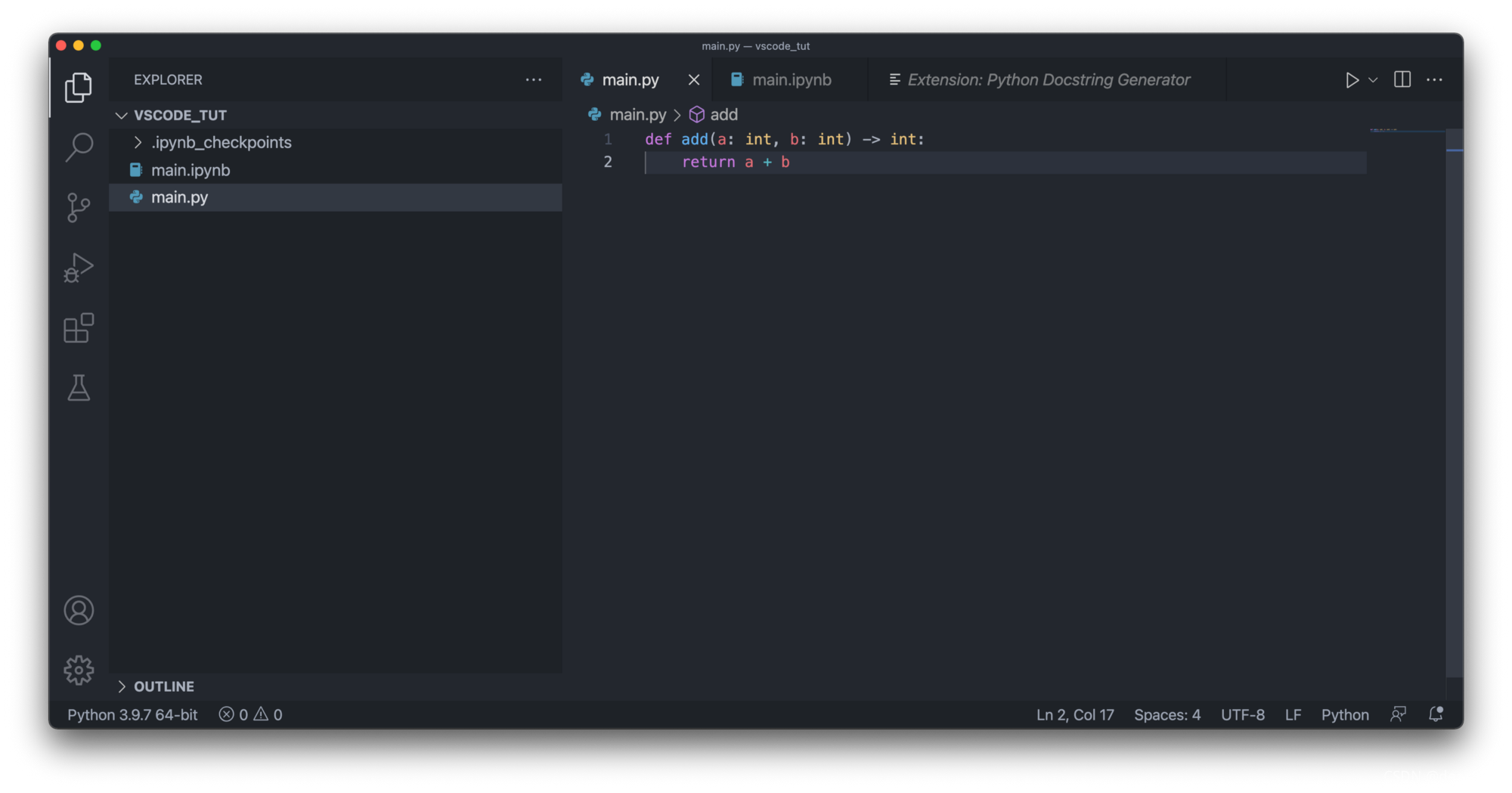Screen dimensions: 1512x793
Task: Open the Testing flask icon
Action: point(79,388)
